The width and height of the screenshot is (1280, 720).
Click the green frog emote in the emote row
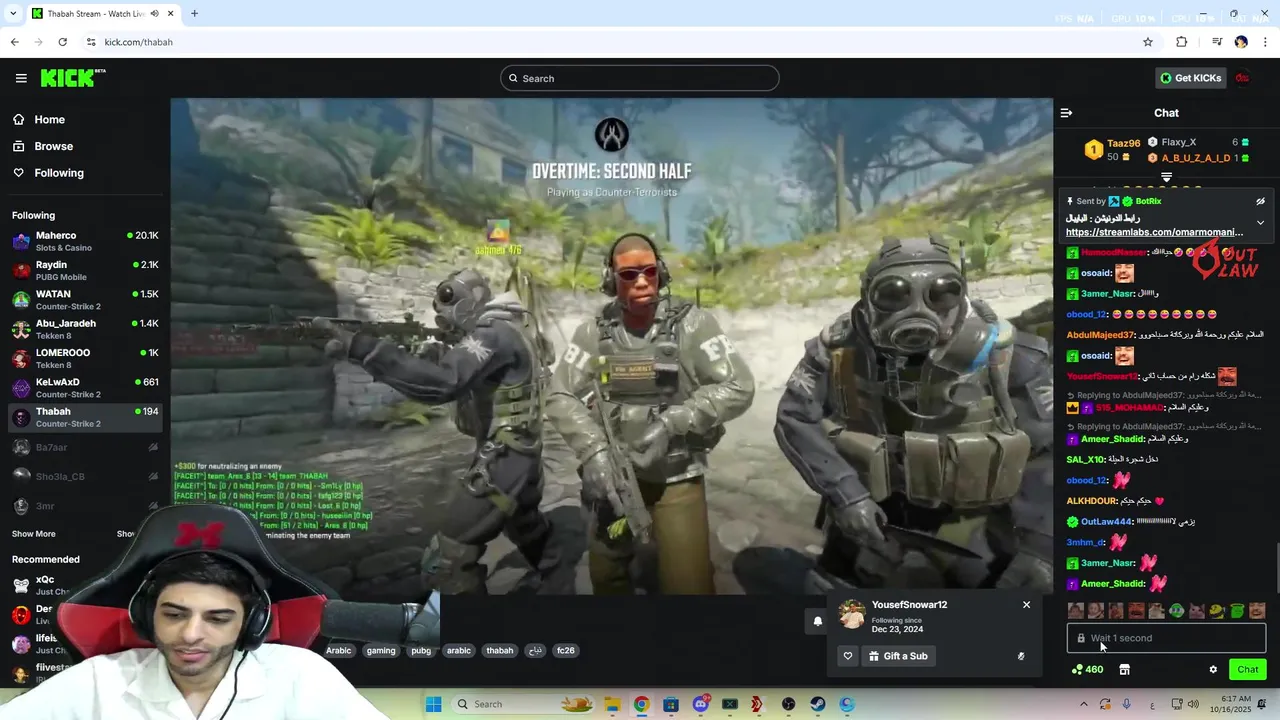tap(1177, 610)
